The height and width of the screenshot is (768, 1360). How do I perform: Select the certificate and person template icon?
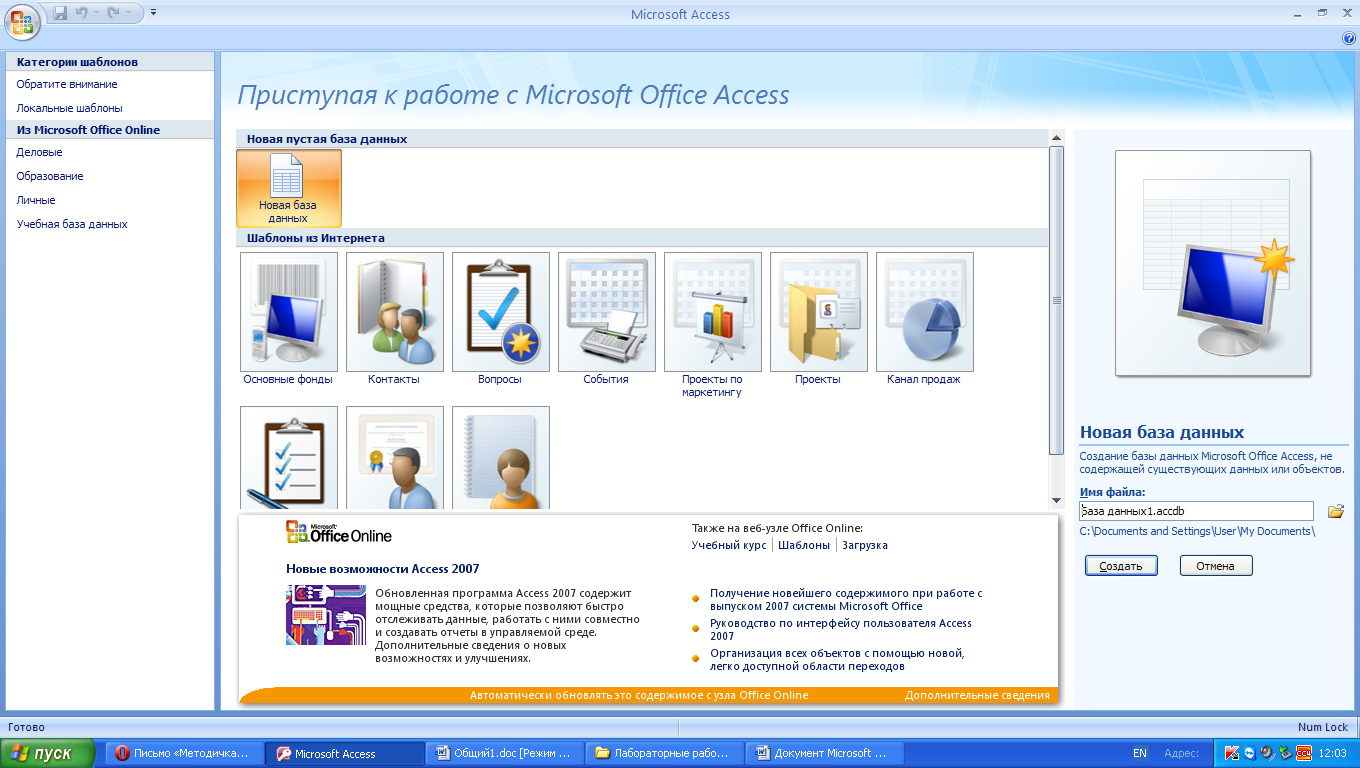click(x=394, y=458)
